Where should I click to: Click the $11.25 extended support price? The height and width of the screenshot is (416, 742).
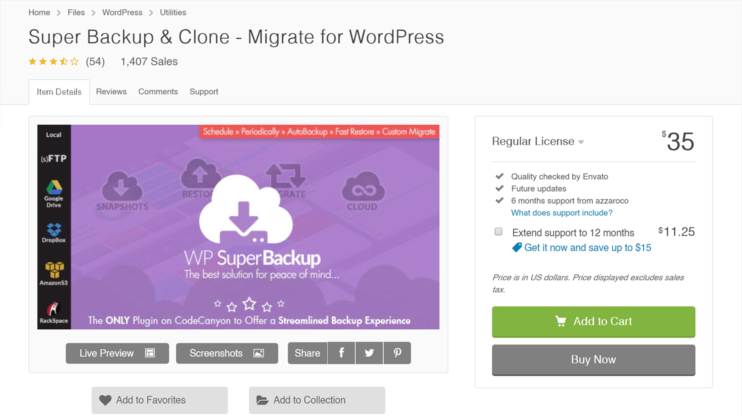point(676,232)
